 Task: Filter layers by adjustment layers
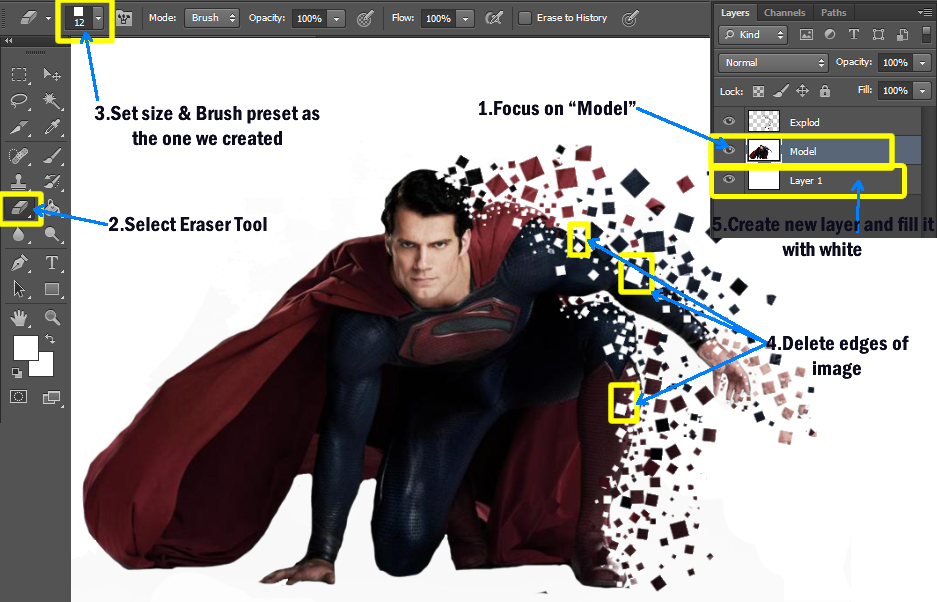click(x=830, y=35)
